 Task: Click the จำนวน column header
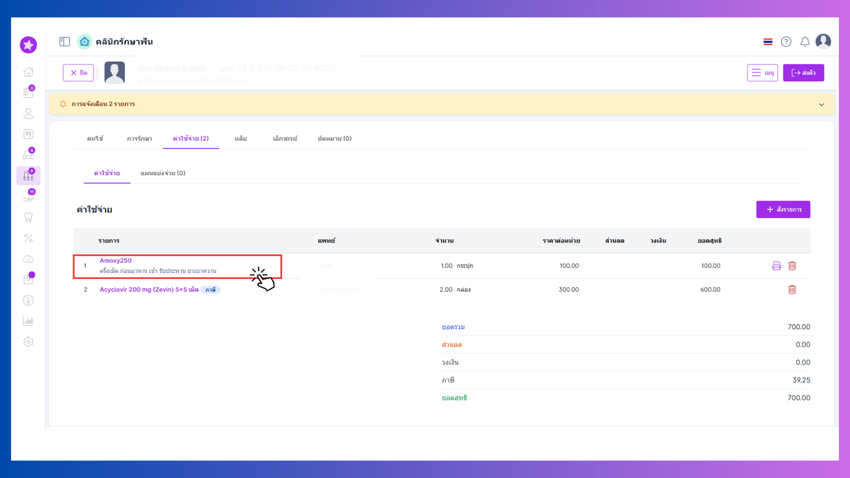point(445,241)
